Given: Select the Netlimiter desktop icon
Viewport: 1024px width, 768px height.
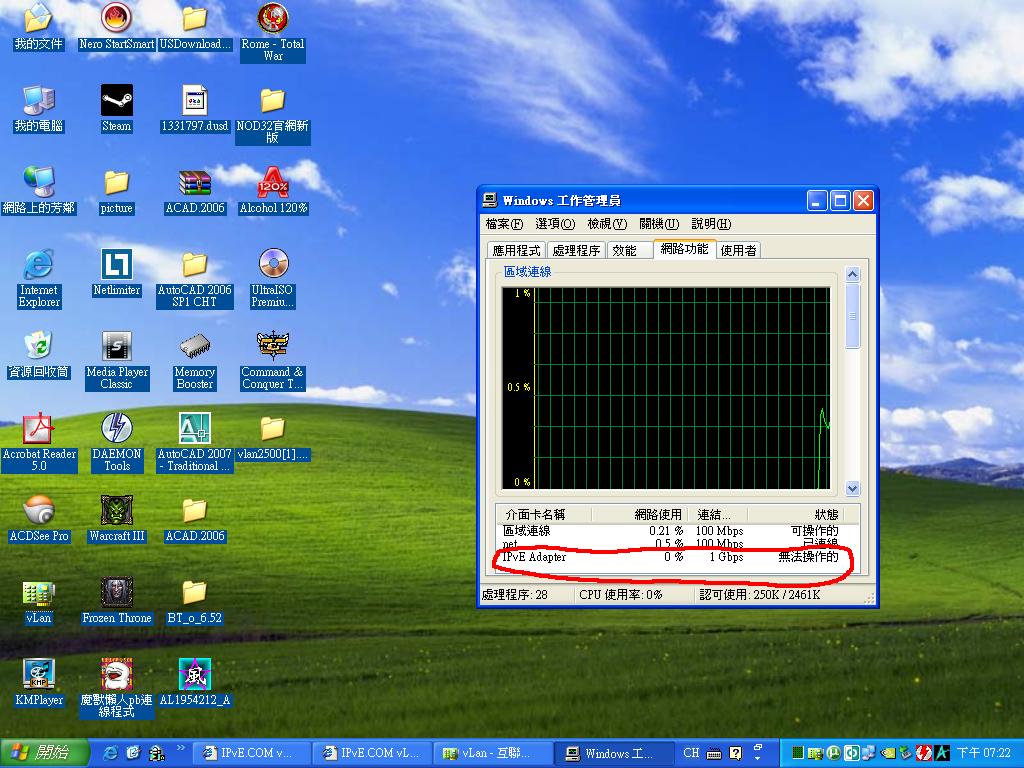Looking at the screenshot, I should click(x=116, y=265).
